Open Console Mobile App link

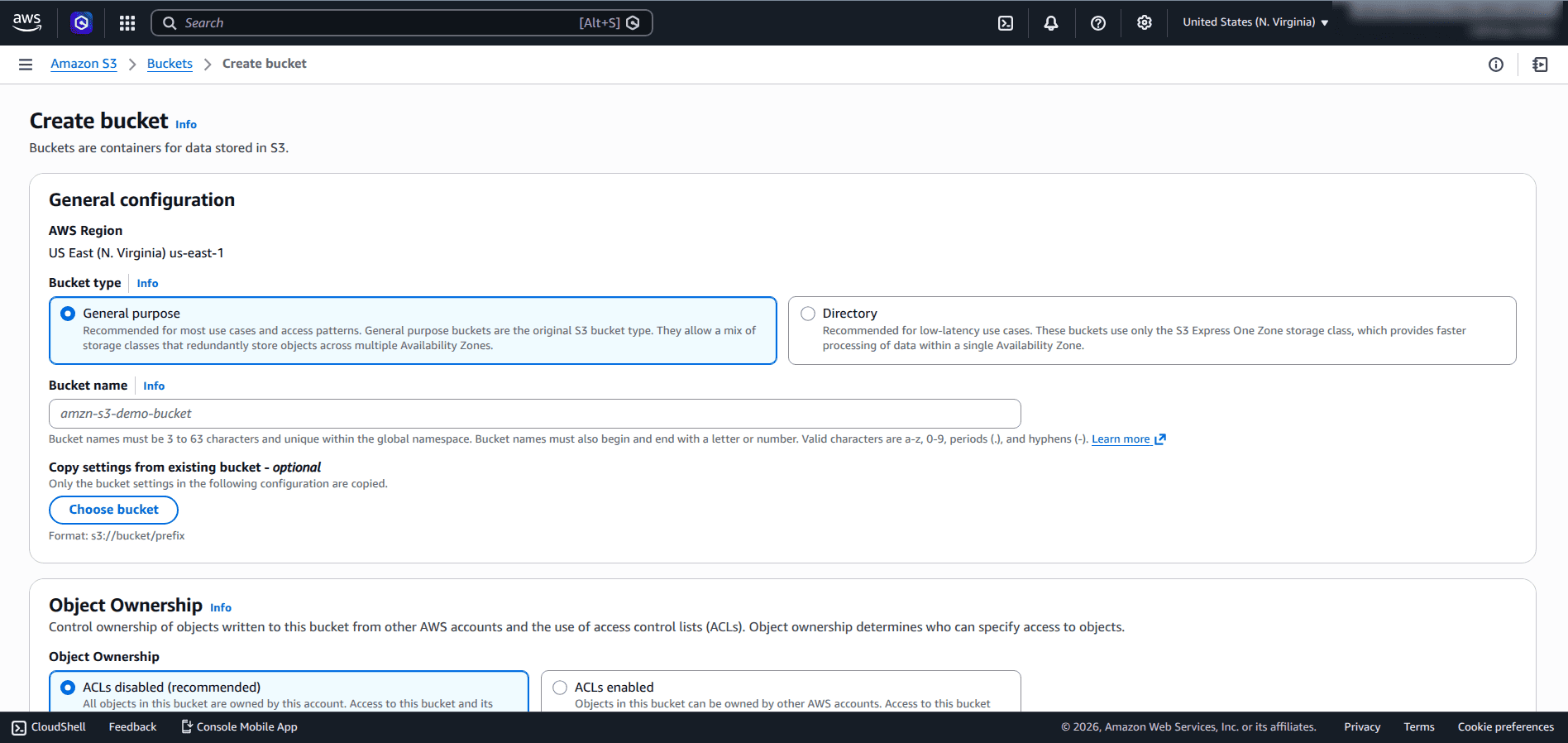tap(239, 727)
